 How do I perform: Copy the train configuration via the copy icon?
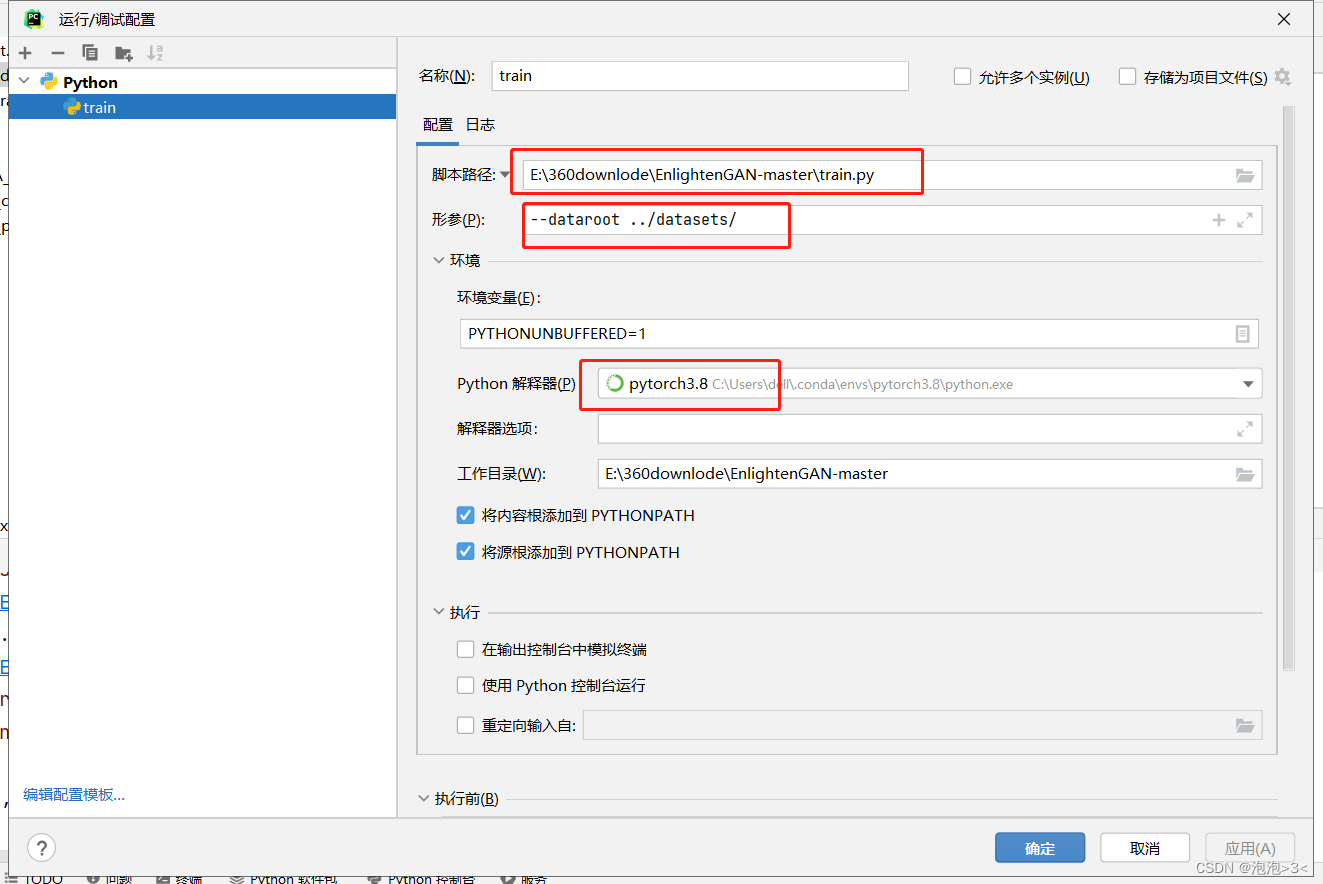[90, 52]
